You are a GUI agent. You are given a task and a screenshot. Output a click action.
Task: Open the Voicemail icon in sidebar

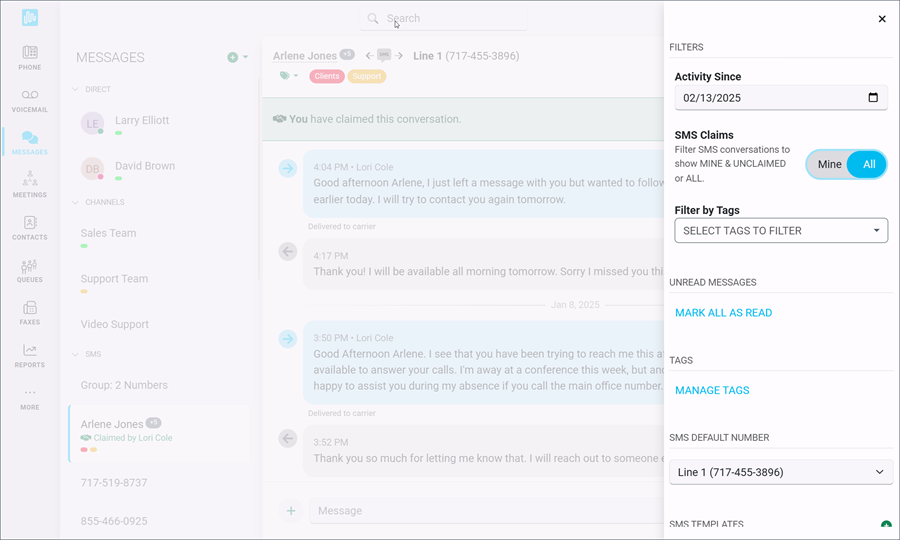pyautogui.click(x=30, y=99)
